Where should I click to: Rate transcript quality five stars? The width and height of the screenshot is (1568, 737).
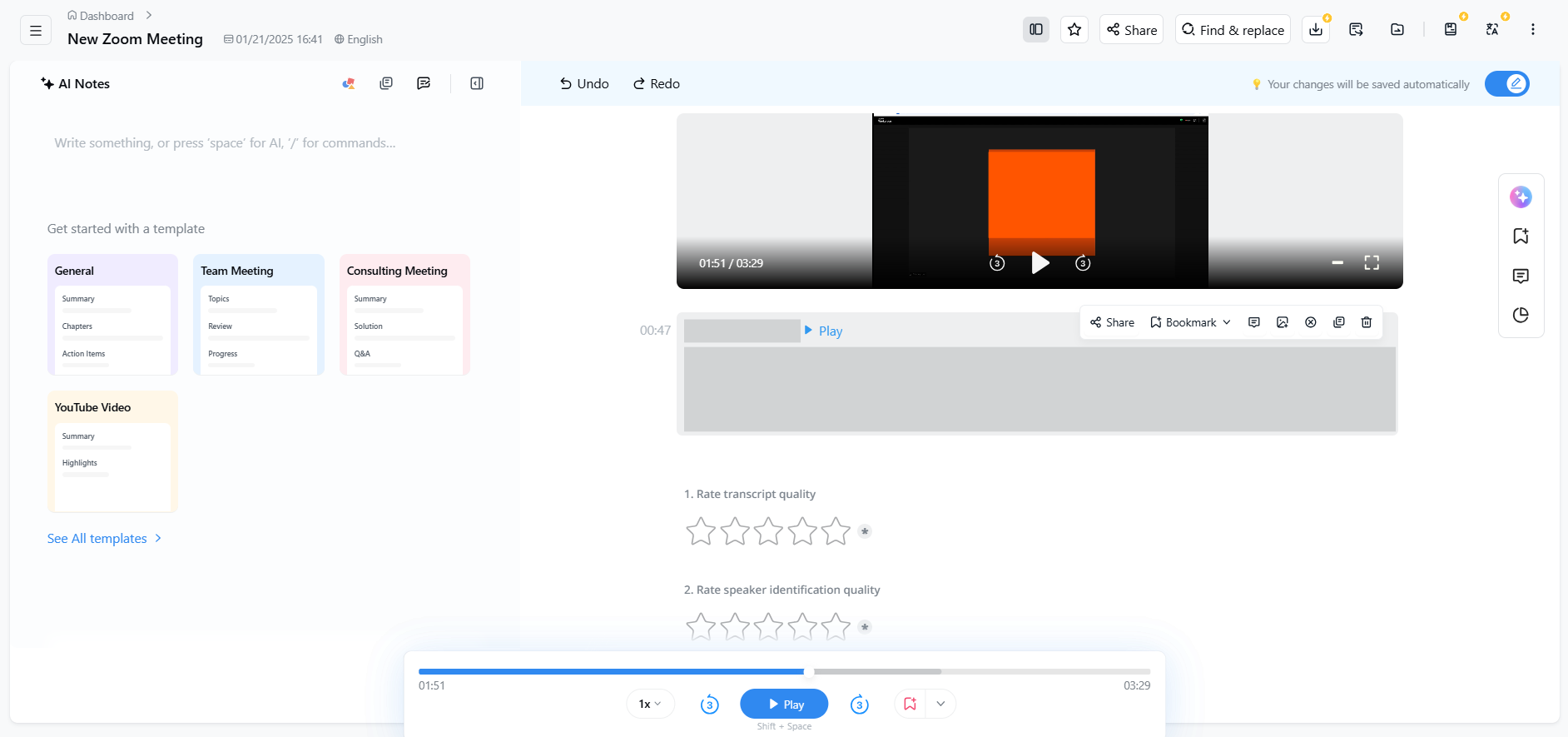836,531
